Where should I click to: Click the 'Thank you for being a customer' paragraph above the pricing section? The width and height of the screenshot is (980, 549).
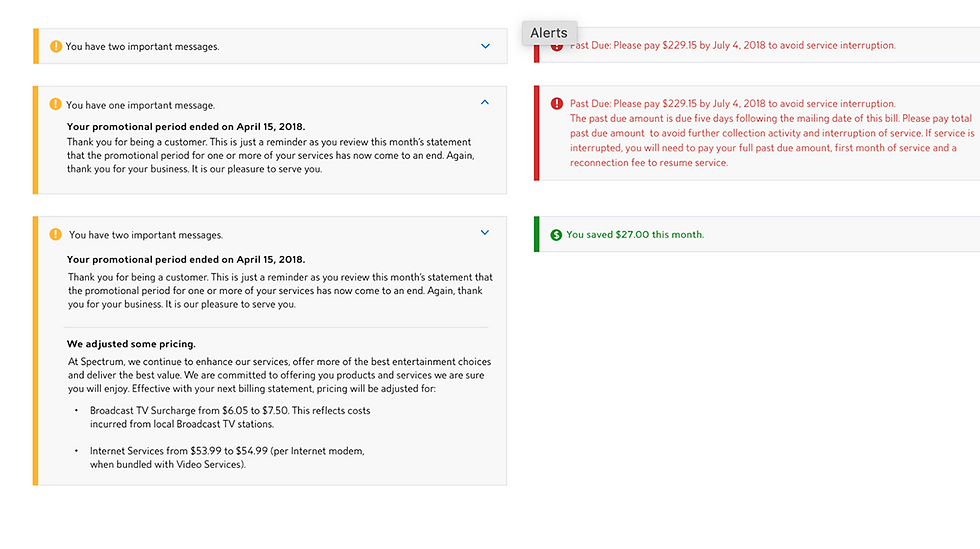(280, 291)
